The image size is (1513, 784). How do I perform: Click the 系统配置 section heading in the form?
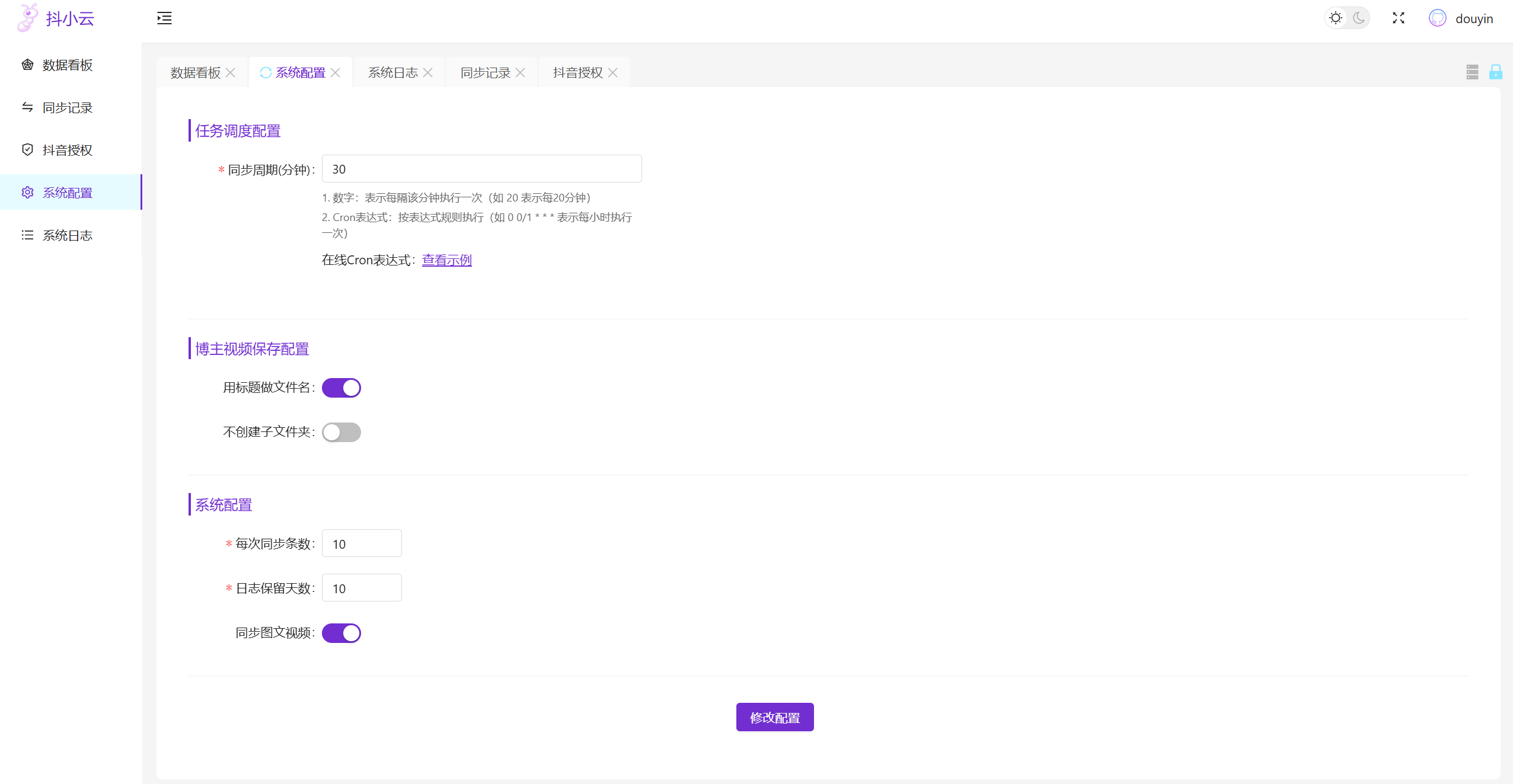pyautogui.click(x=224, y=505)
